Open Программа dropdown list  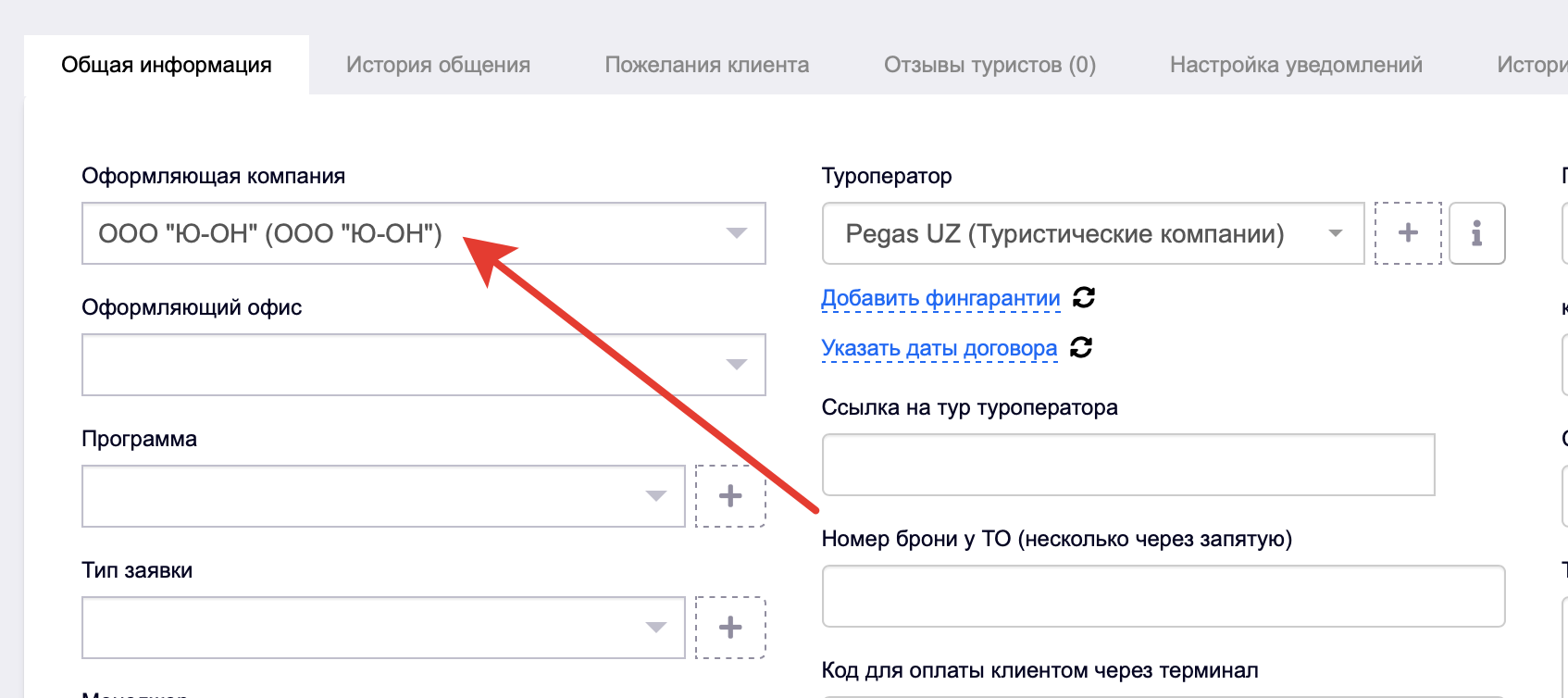[x=383, y=496]
